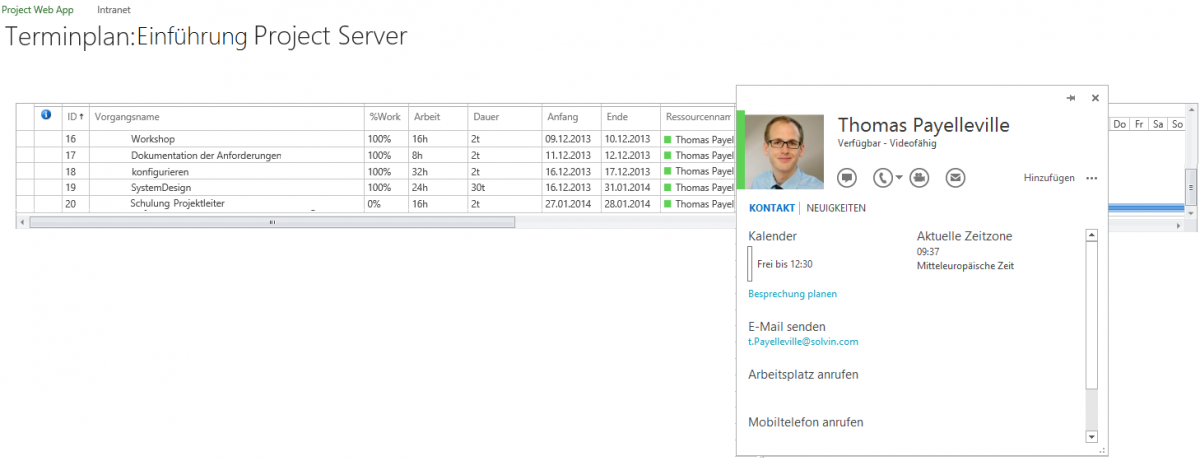This screenshot has width=1200, height=461.
Task: Click the Besprechung planen link
Action: (792, 294)
